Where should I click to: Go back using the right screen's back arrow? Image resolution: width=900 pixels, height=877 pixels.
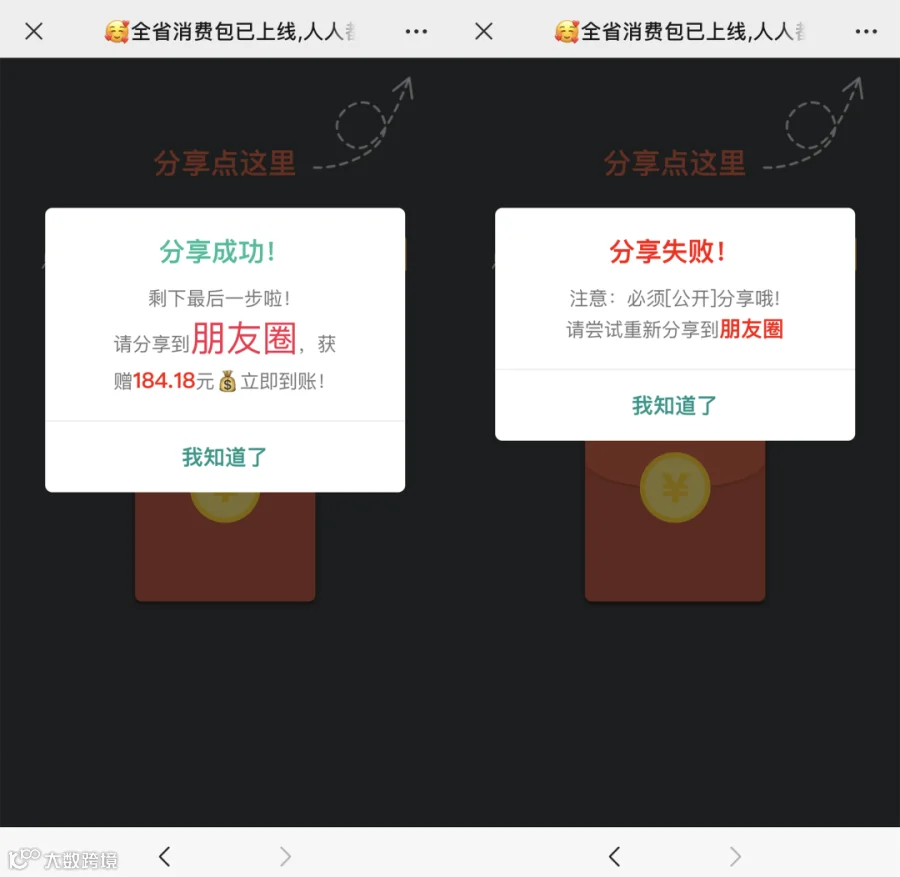pyautogui.click(x=615, y=856)
